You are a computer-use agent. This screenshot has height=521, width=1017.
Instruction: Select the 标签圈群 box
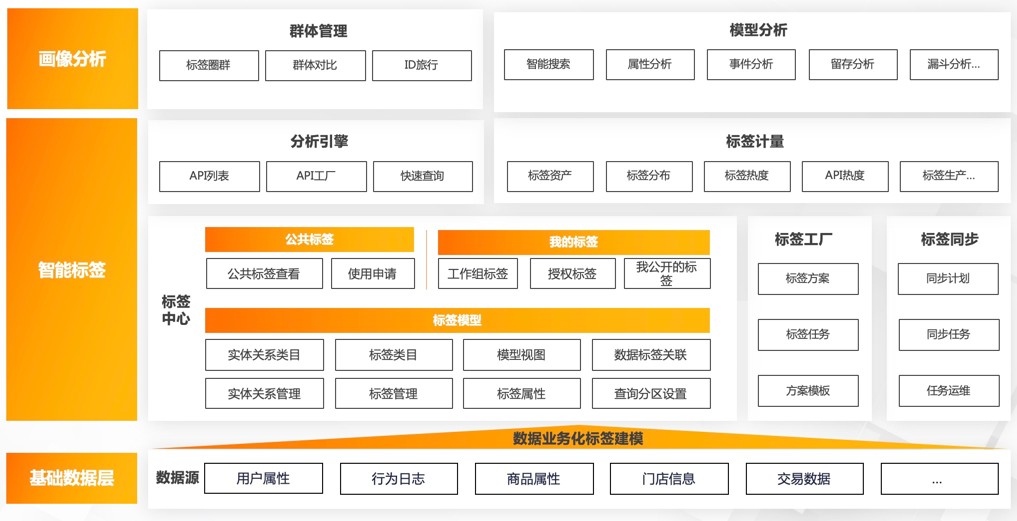pos(209,66)
